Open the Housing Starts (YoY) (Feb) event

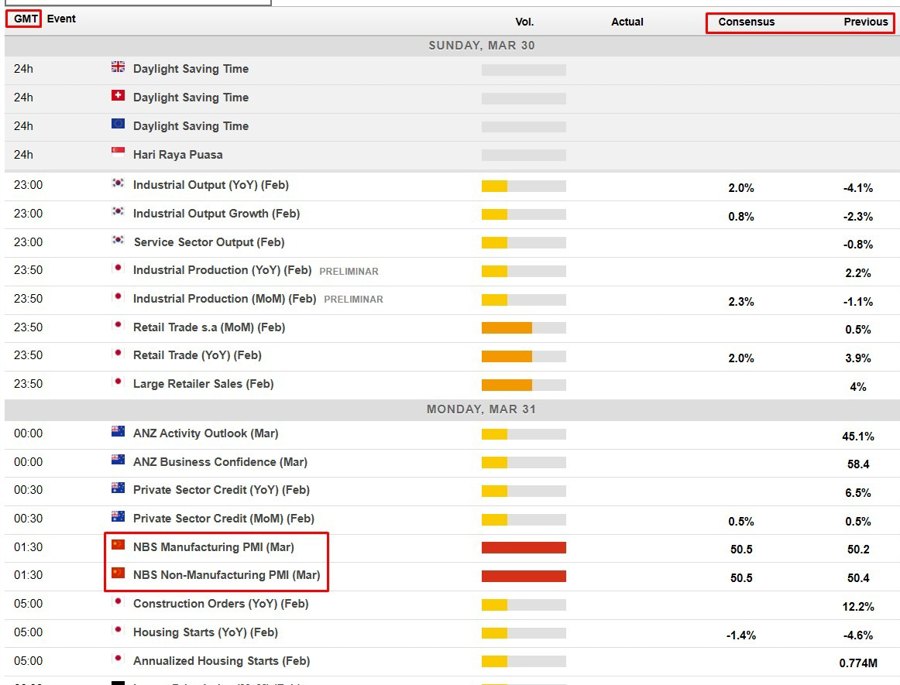click(x=205, y=632)
